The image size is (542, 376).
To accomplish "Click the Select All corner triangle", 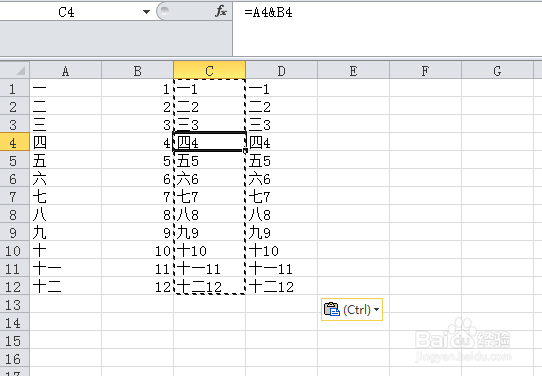I will [x=15, y=70].
